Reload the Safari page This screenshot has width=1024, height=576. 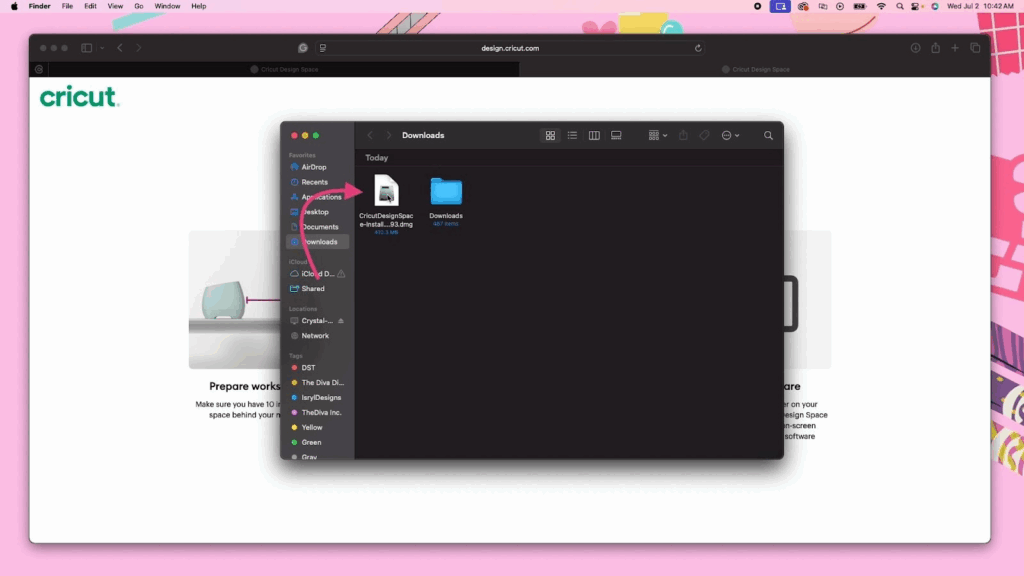click(698, 48)
